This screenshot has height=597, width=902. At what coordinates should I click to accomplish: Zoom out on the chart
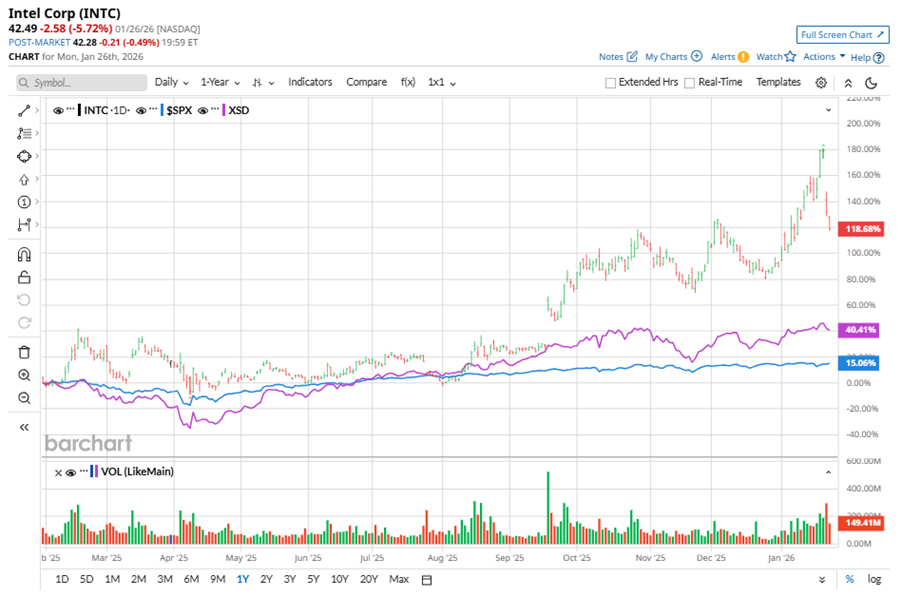tap(24, 398)
